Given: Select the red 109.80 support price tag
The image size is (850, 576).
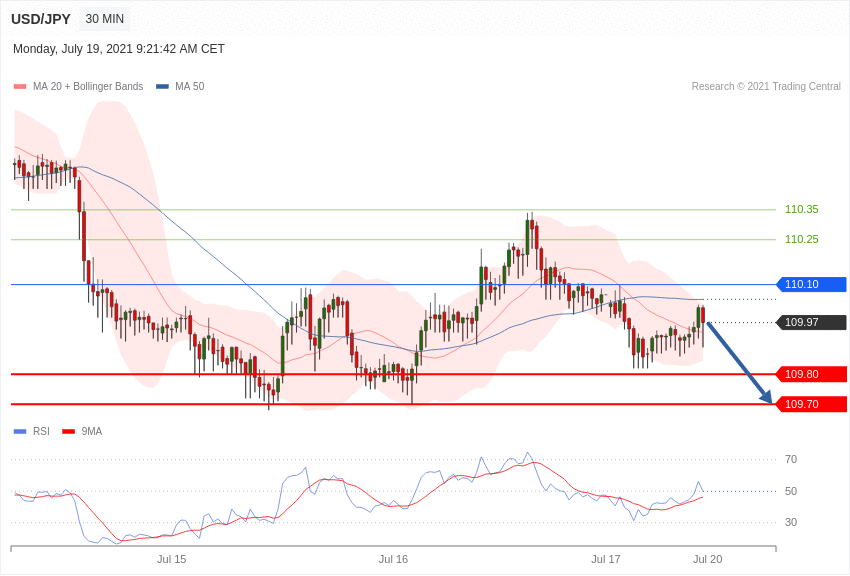Looking at the screenshot, I should (x=812, y=374).
